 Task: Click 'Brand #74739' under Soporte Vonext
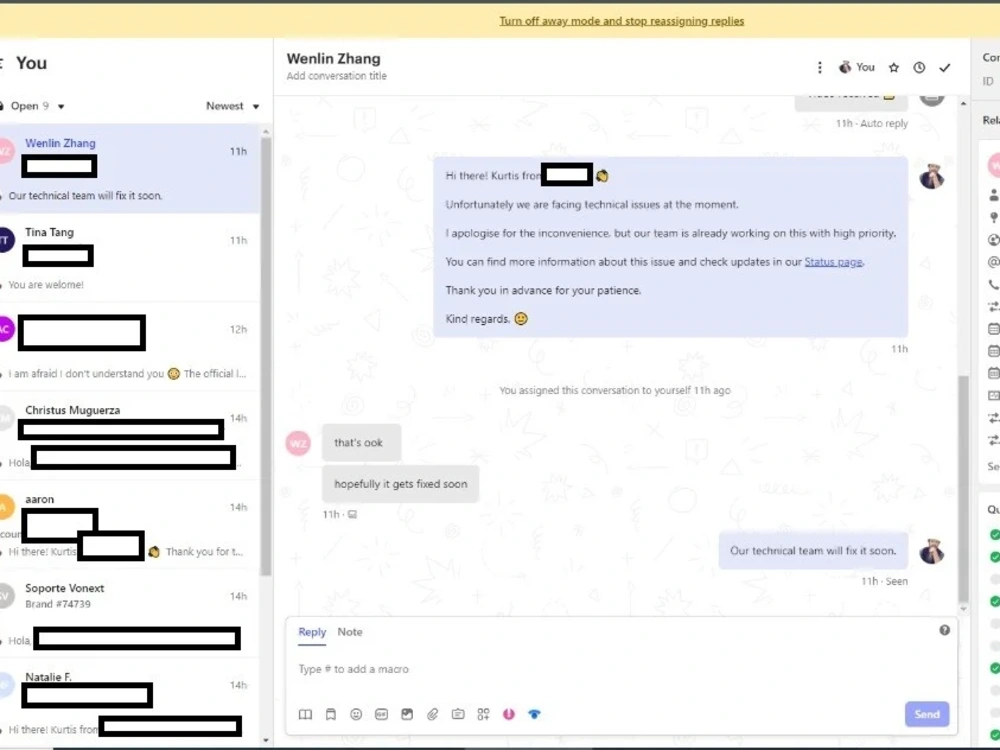coord(58,604)
